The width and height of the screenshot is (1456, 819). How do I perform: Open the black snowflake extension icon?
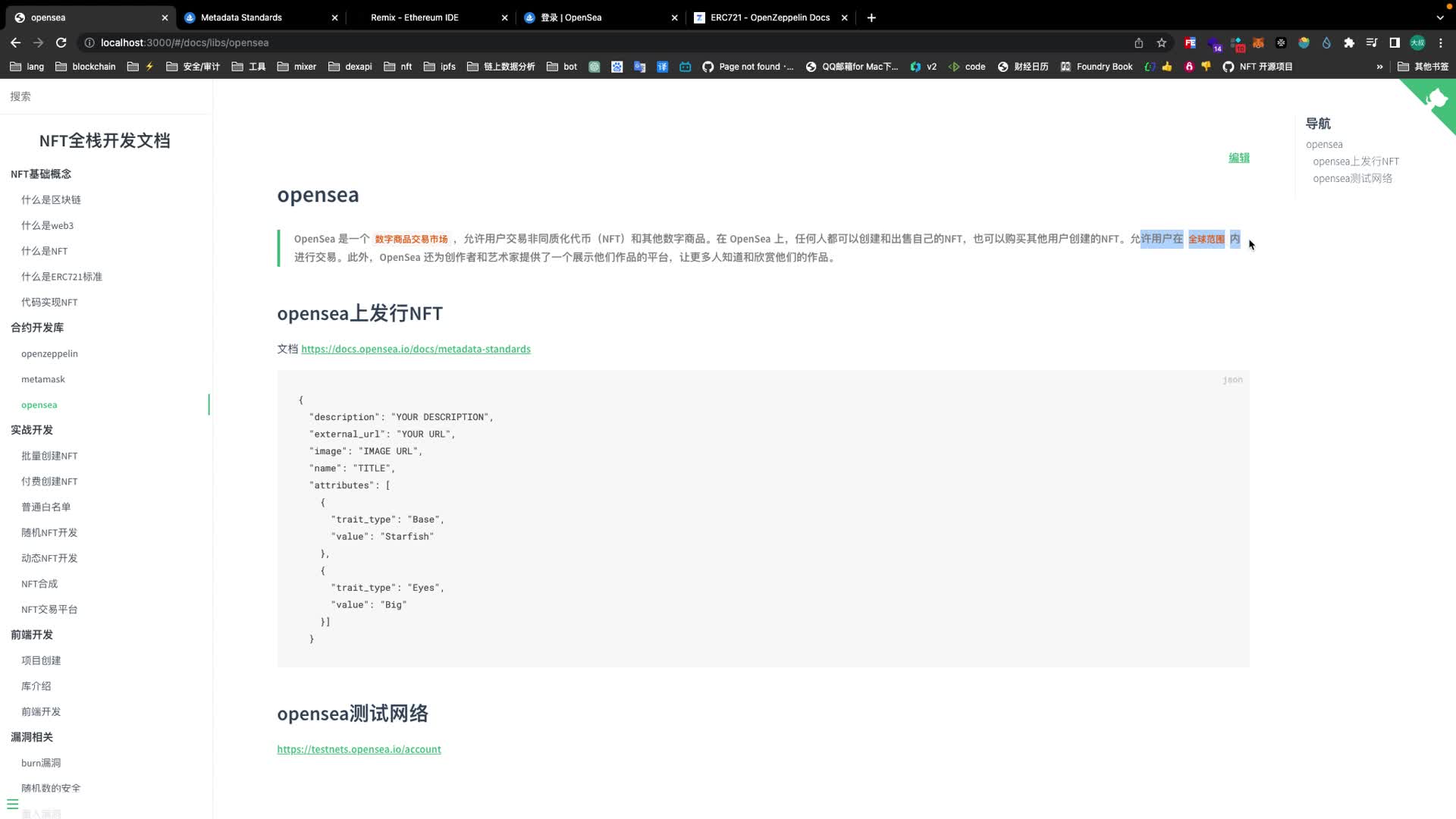pyautogui.click(x=1281, y=43)
